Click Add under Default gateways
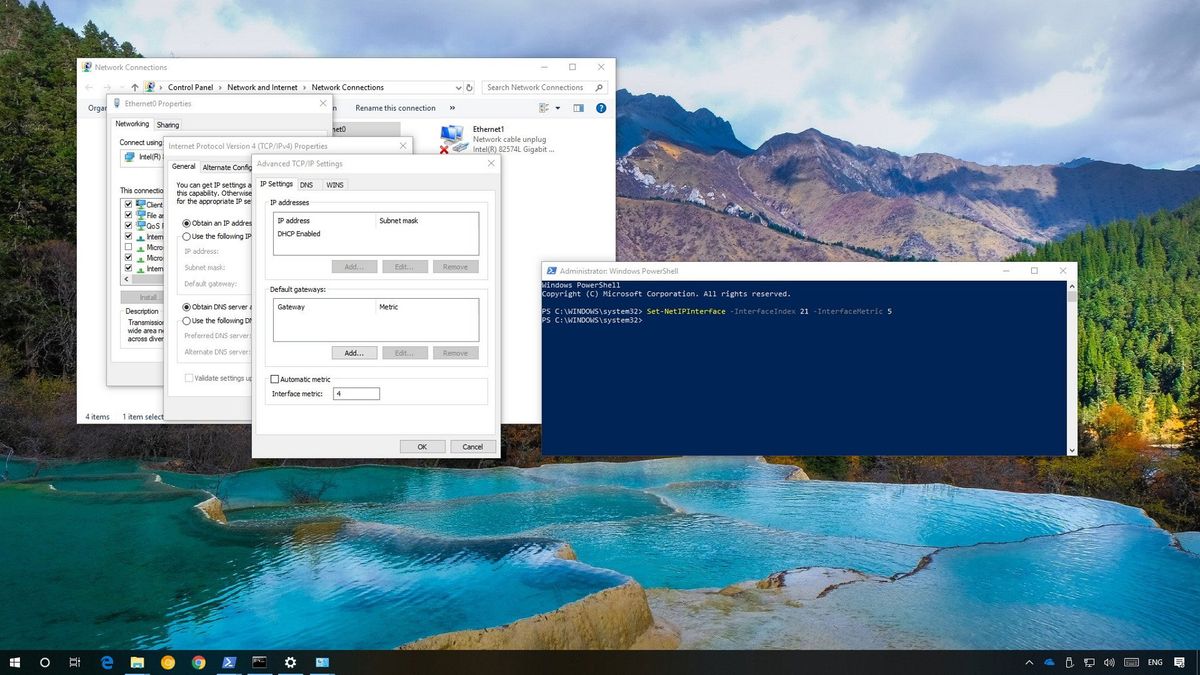The width and height of the screenshot is (1200, 675). (354, 352)
